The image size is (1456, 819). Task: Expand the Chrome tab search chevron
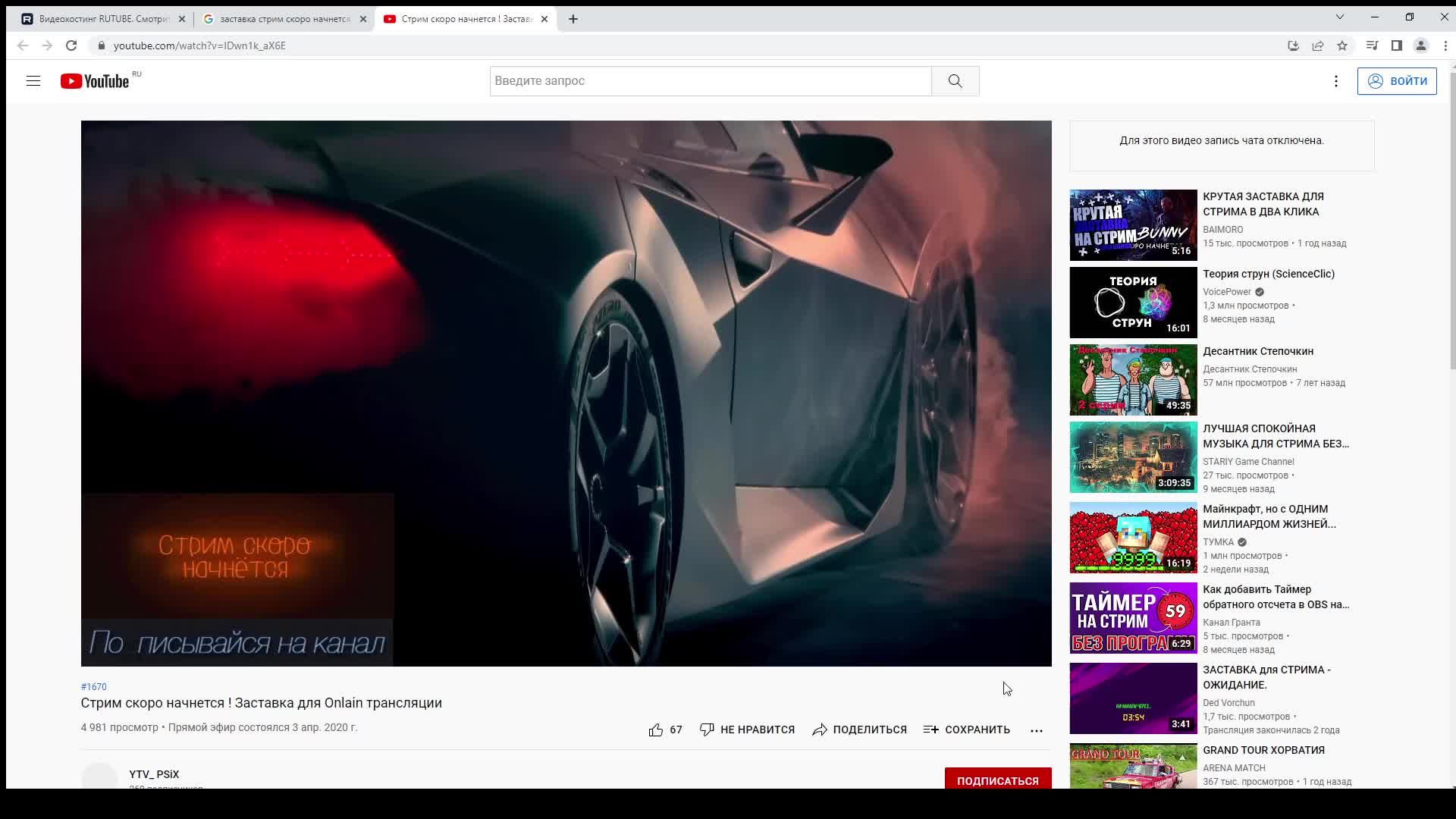tap(1340, 17)
